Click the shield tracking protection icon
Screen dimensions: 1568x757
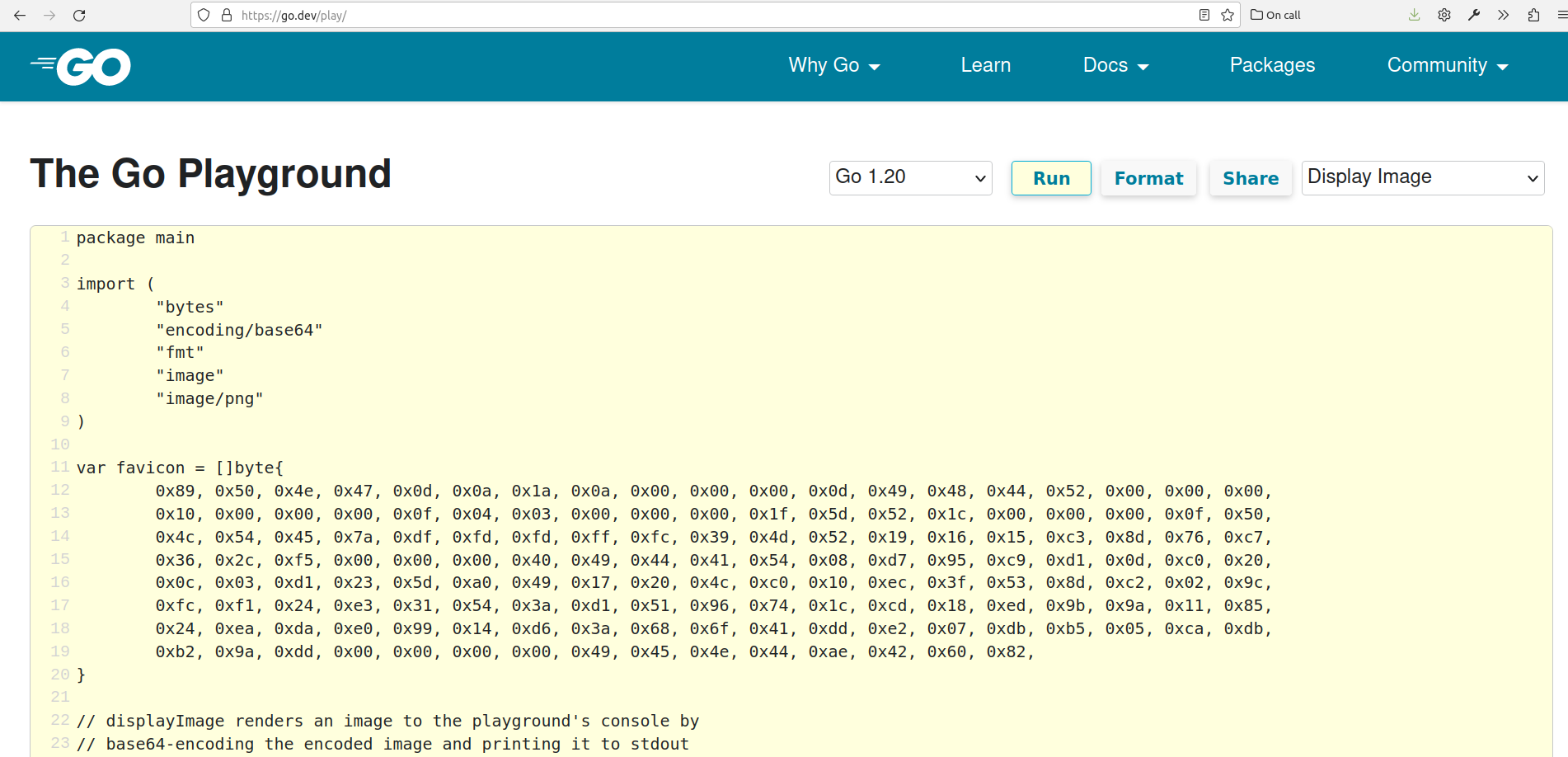tap(204, 15)
